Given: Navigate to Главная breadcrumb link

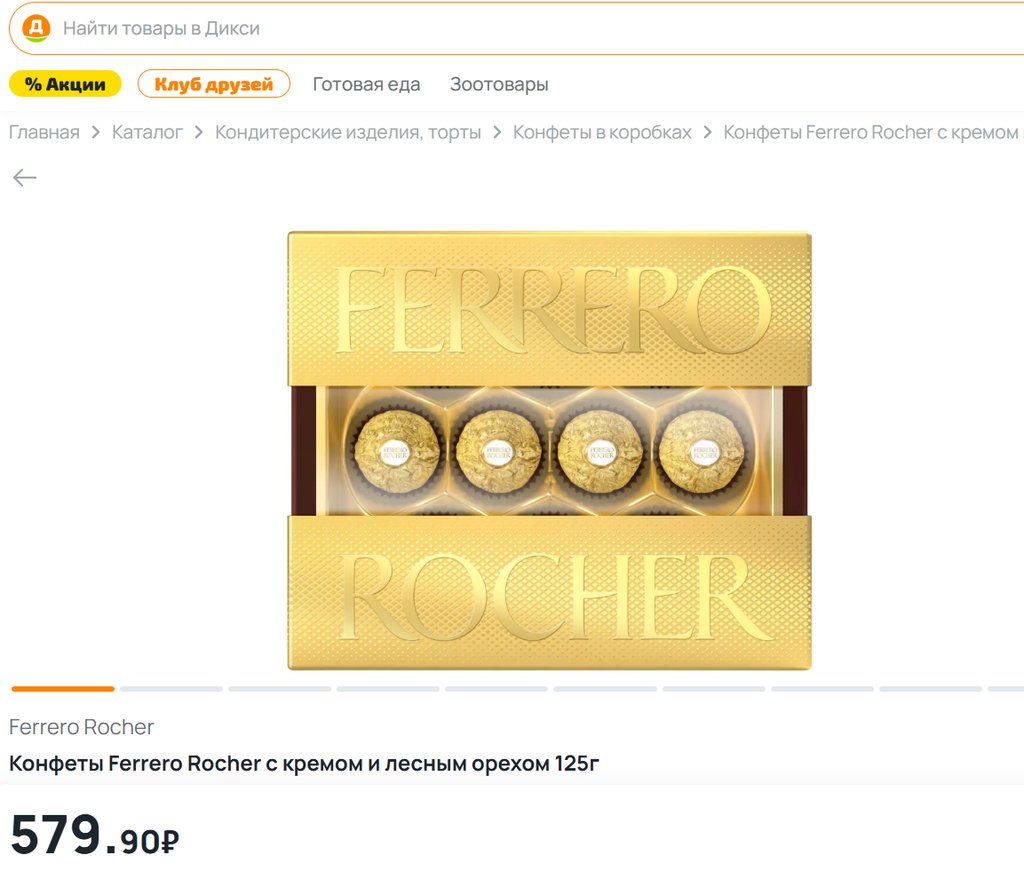Looking at the screenshot, I should (x=44, y=133).
